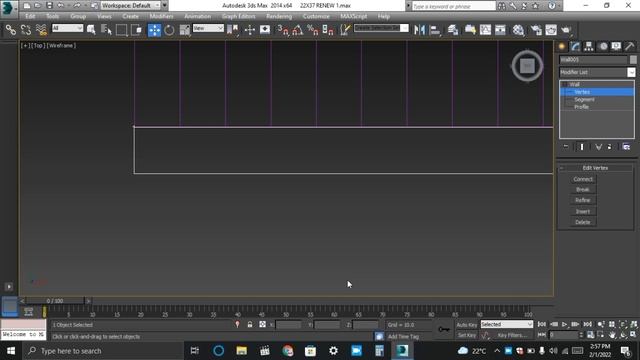Toggle the Selection Lock icon
This screenshot has height=360, width=640.
(250, 325)
